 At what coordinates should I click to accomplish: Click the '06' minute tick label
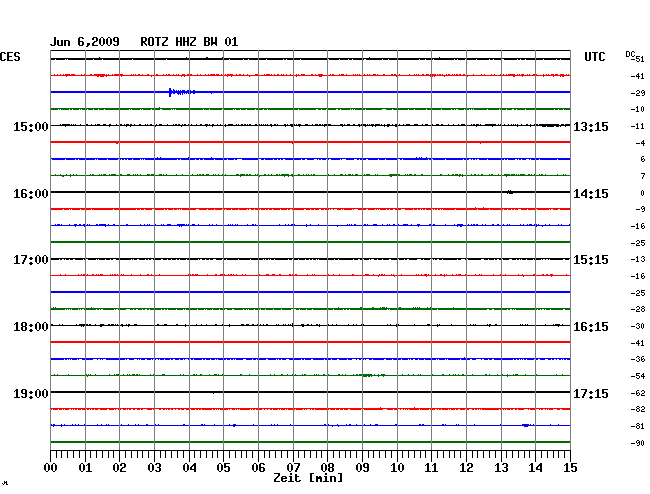coord(258,468)
